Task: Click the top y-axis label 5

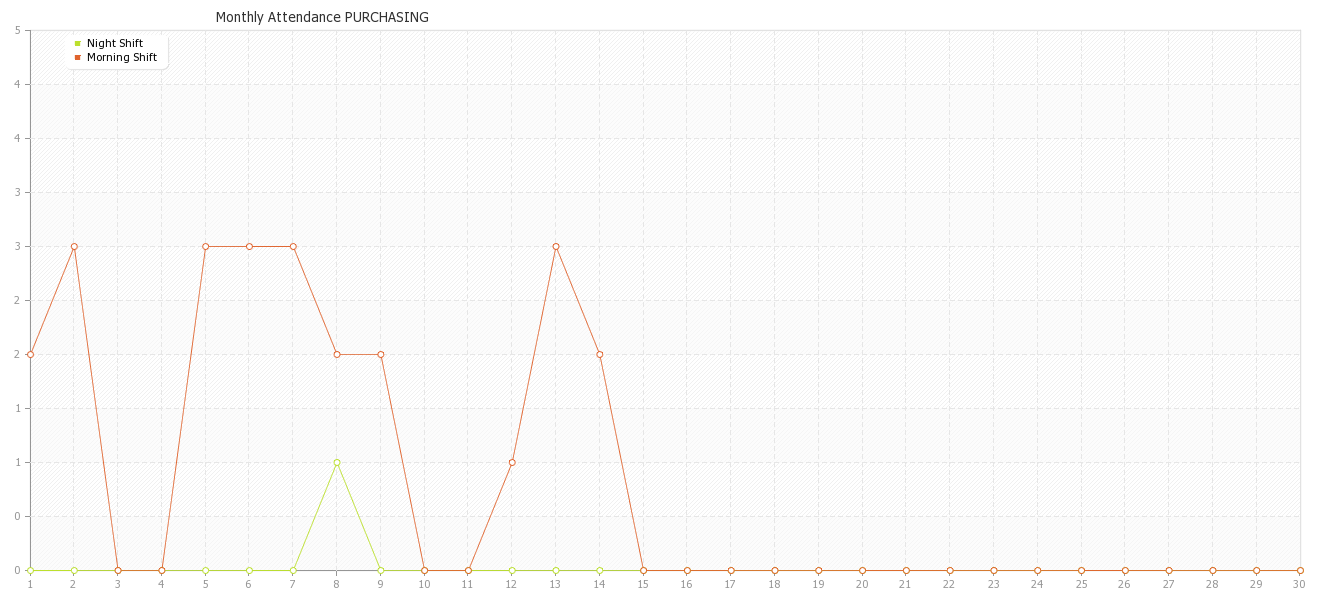Action: tap(18, 30)
